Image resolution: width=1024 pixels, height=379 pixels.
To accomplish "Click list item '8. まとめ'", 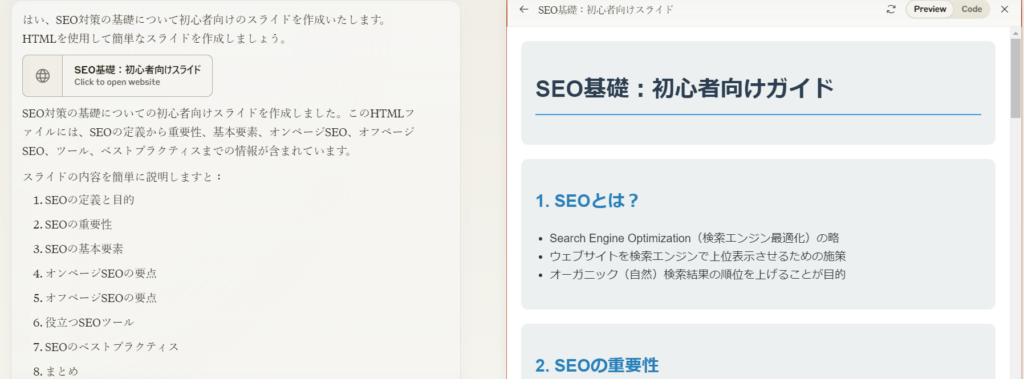I will [56, 371].
